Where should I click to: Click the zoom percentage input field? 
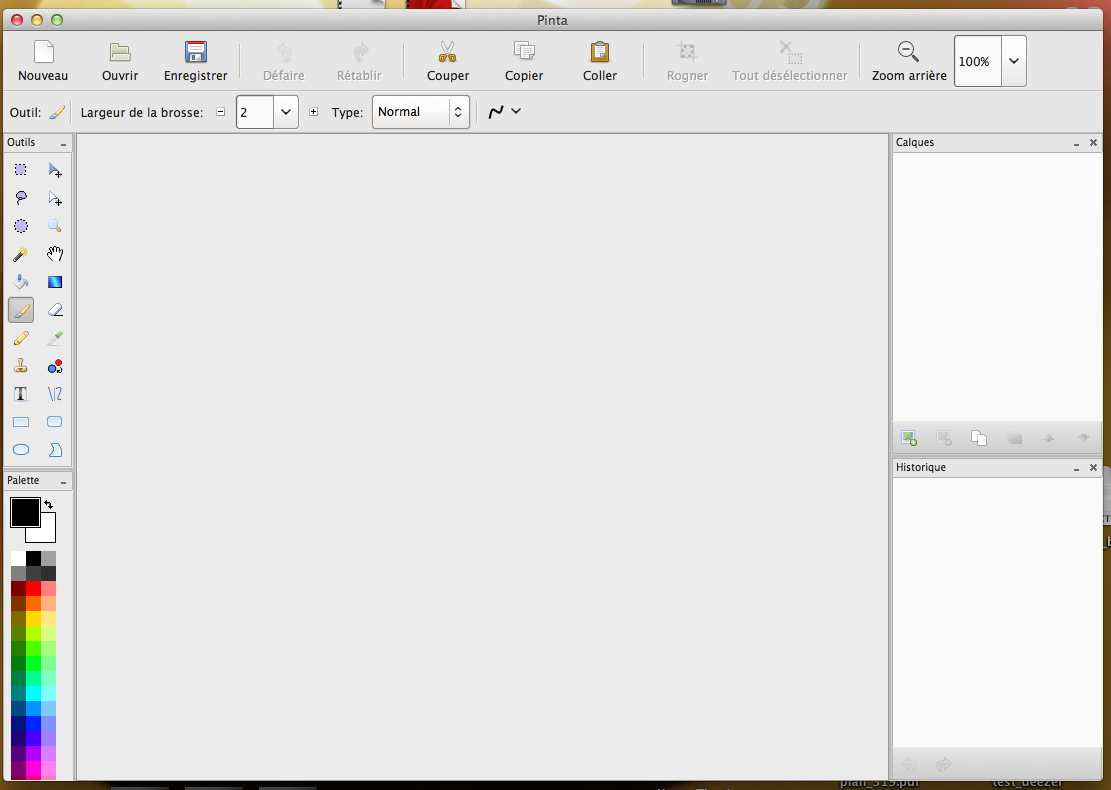pyautogui.click(x=978, y=61)
